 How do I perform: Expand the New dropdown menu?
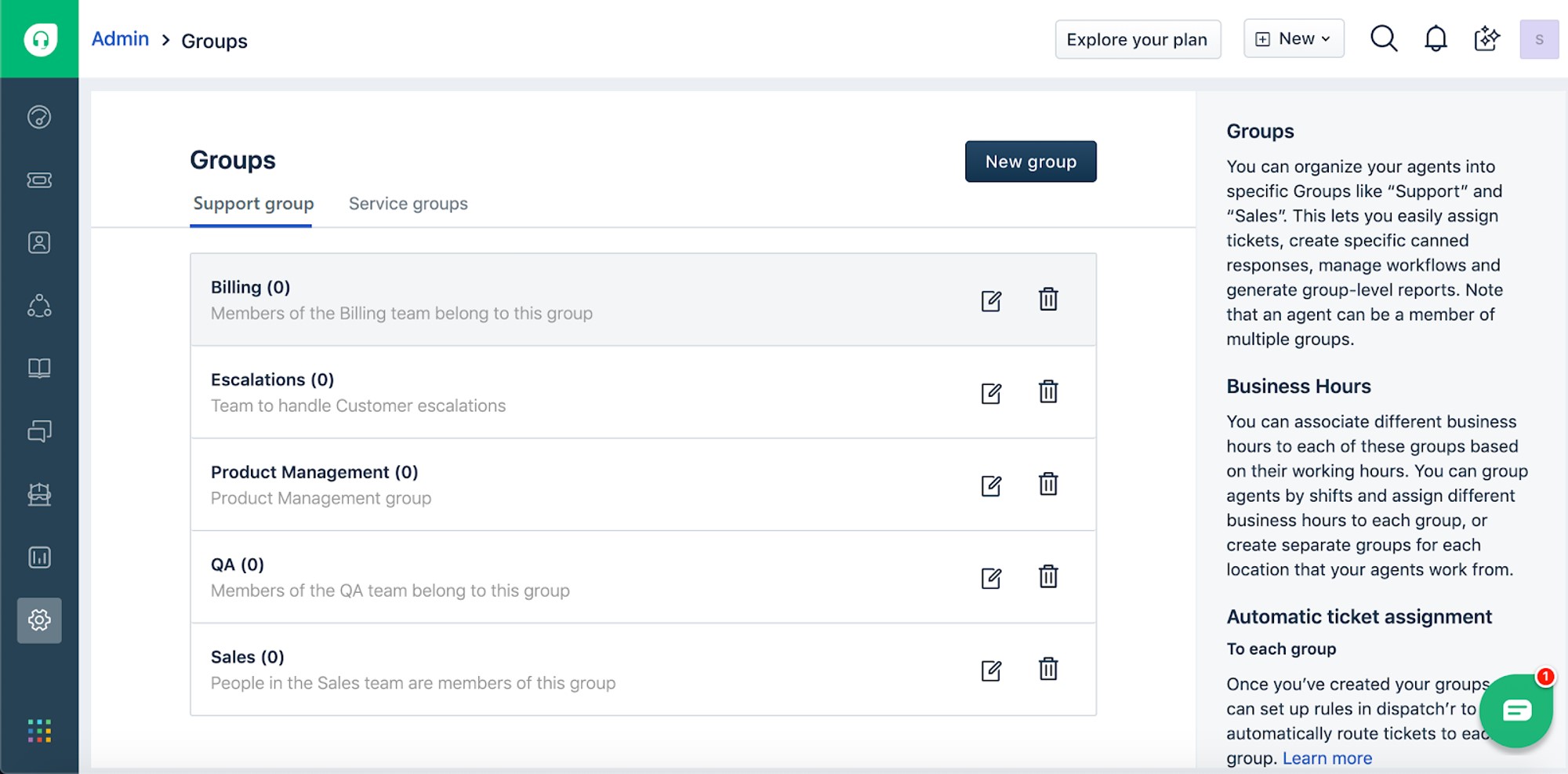click(1294, 39)
